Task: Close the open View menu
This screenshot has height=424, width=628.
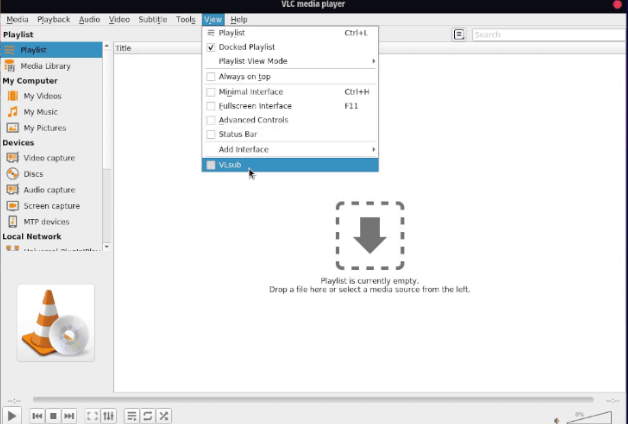Action: point(213,19)
